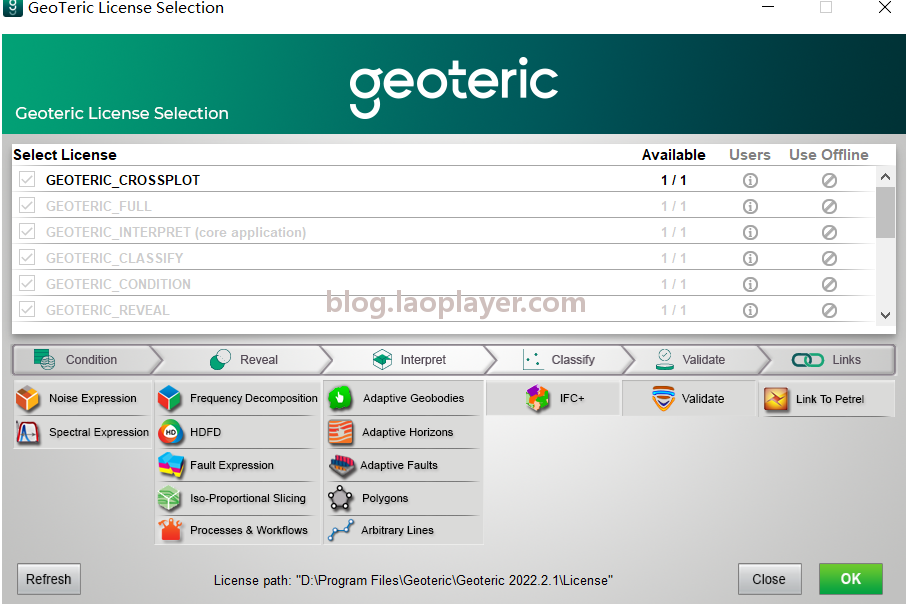Viewport: 907px width, 610px height.
Task: Click the GEOTERIC_CROSSPLOT license name
Action: (123, 180)
